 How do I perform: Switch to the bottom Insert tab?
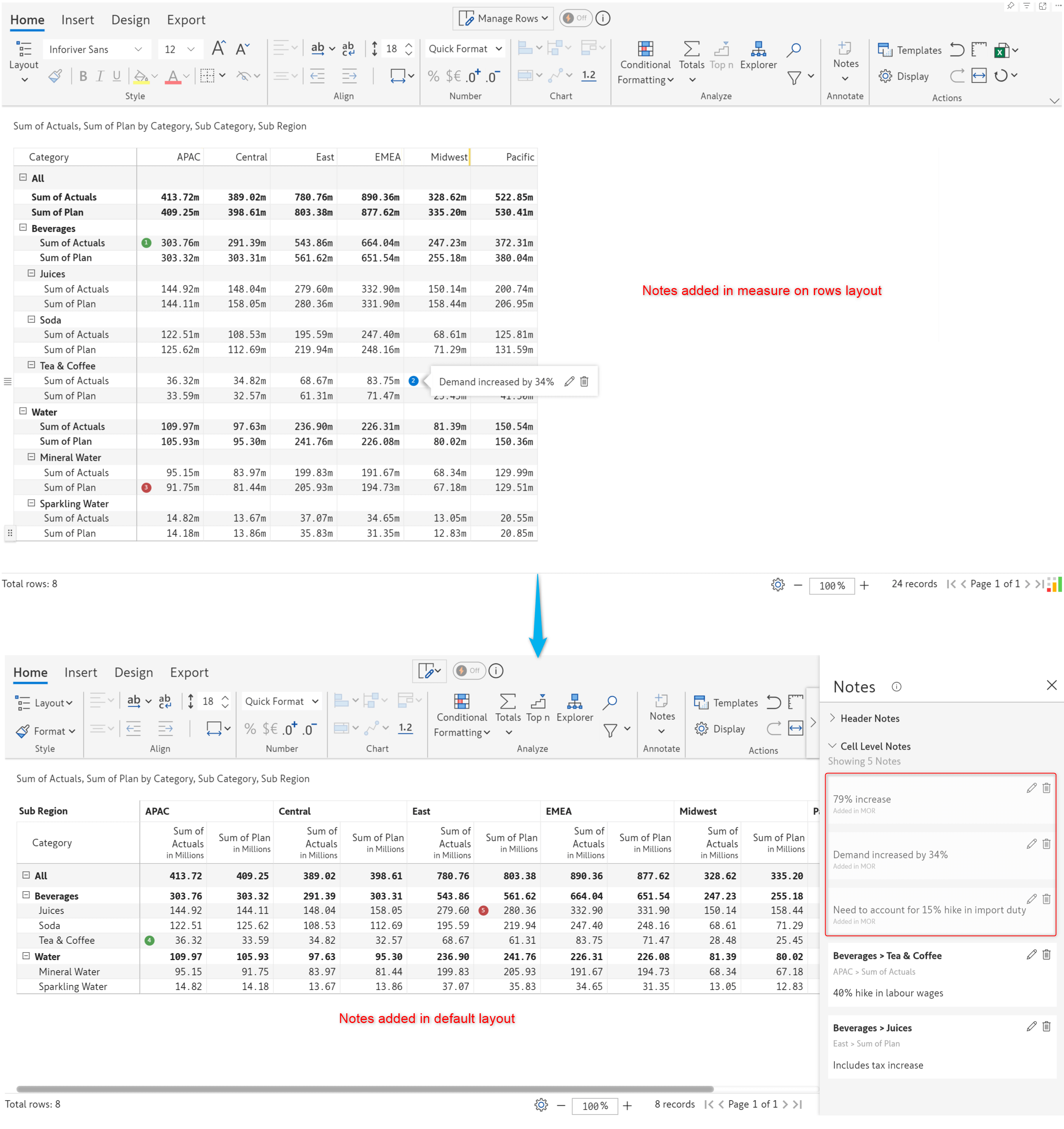(81, 672)
